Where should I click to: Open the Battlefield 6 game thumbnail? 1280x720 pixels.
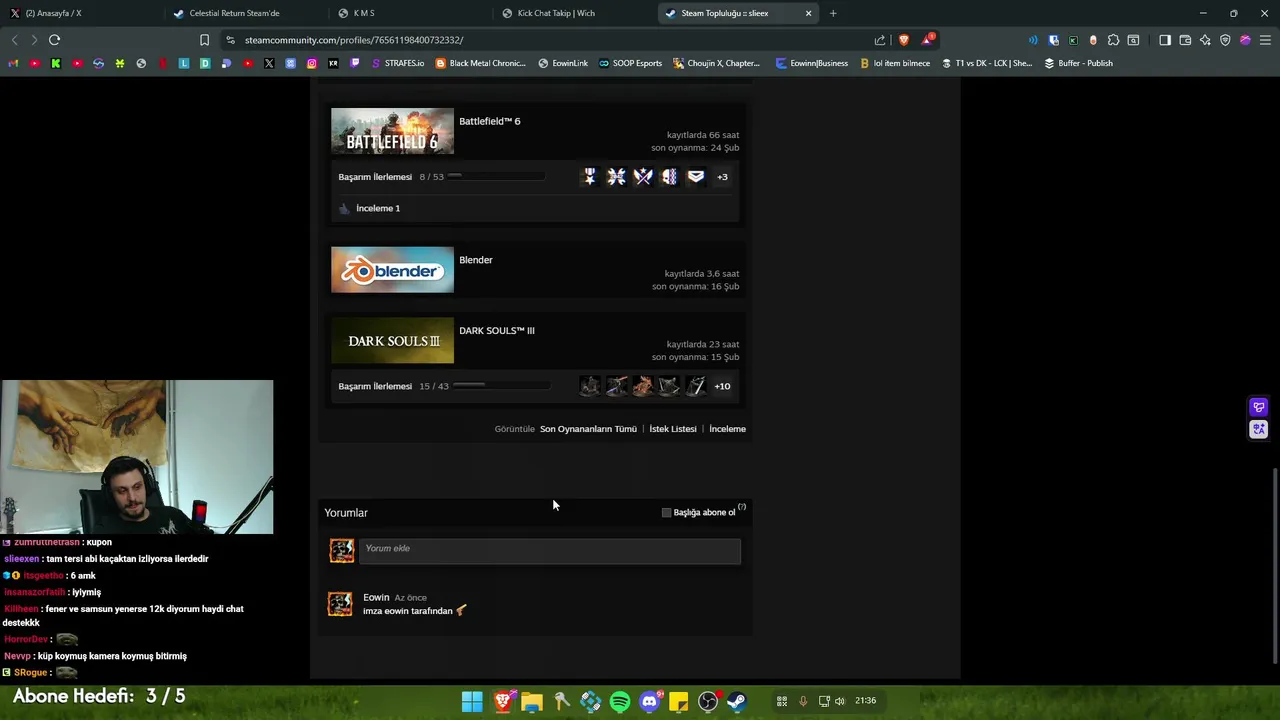[x=392, y=131]
